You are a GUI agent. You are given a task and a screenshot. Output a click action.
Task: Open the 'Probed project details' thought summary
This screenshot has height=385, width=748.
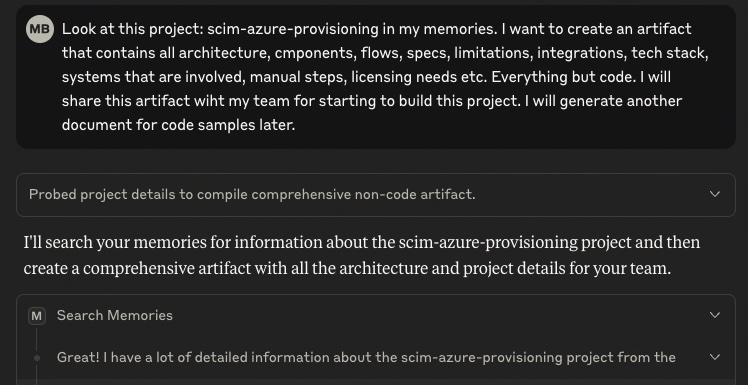pyautogui.click(x=376, y=195)
